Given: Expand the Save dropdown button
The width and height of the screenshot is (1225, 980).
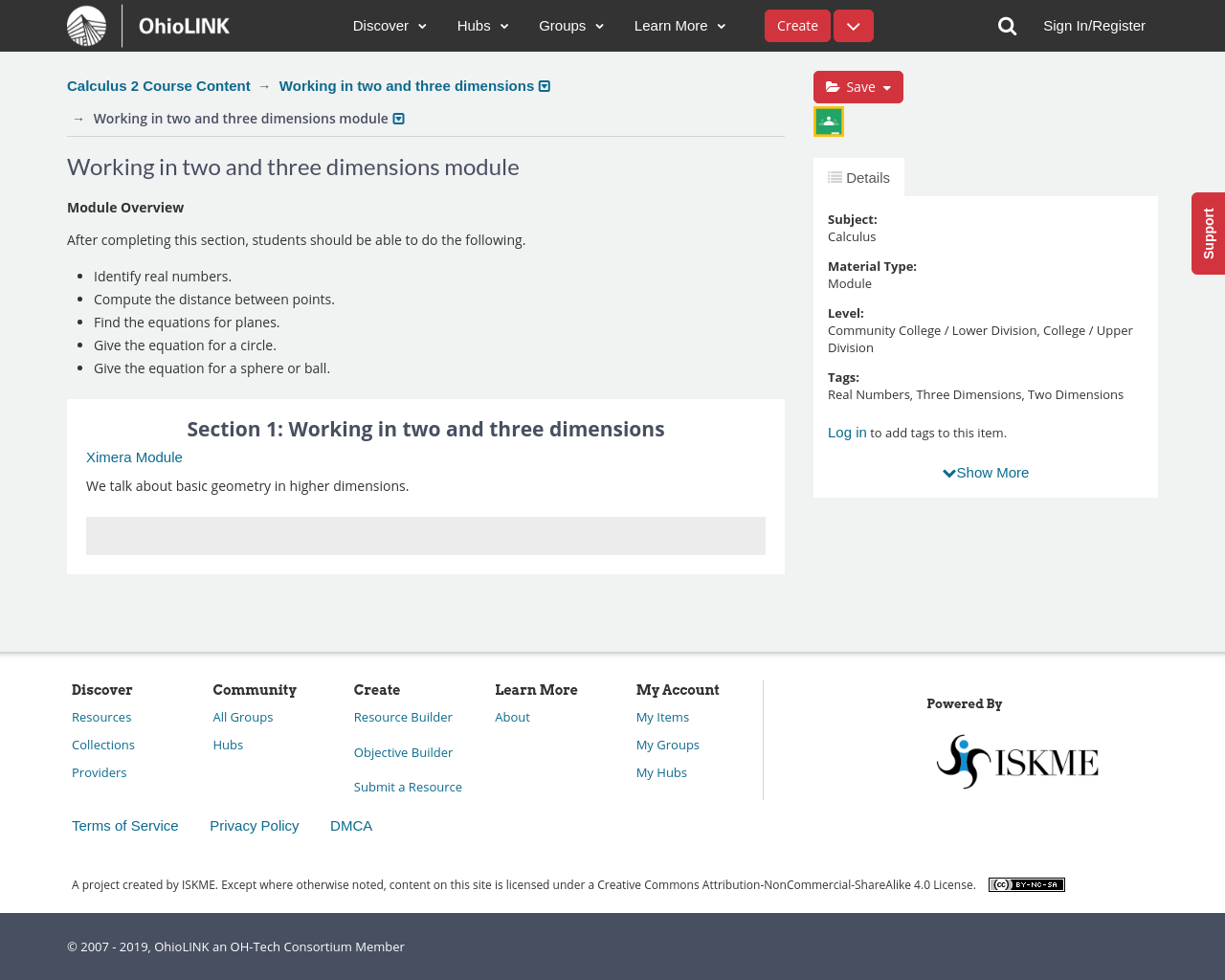Looking at the screenshot, I should point(857,87).
